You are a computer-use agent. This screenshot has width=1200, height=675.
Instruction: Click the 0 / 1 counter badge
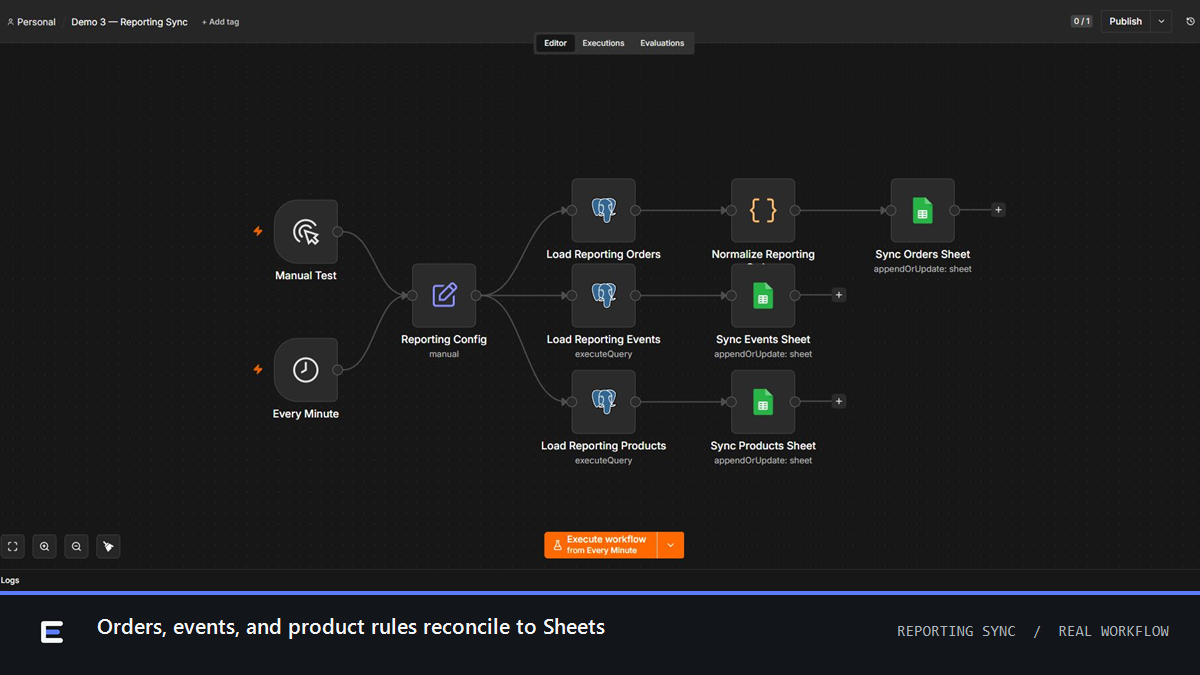[1082, 21]
